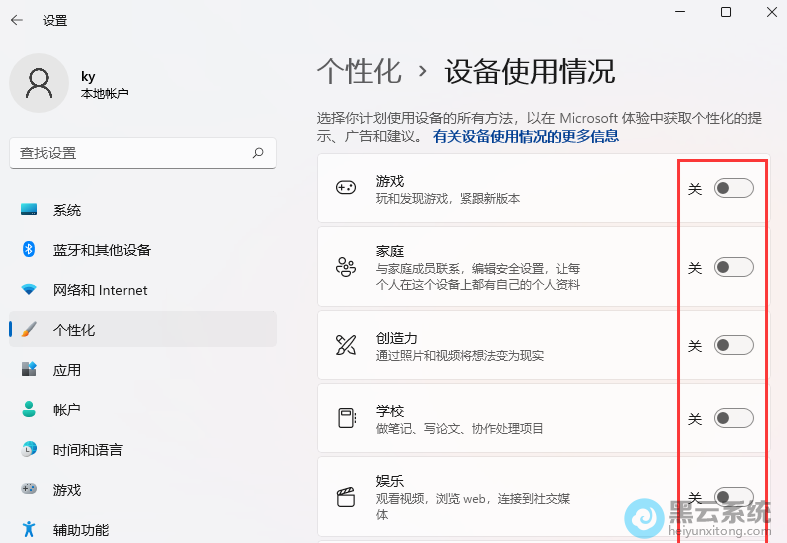
Task: Click the 创造力 card title text
Action: [x=397, y=338]
